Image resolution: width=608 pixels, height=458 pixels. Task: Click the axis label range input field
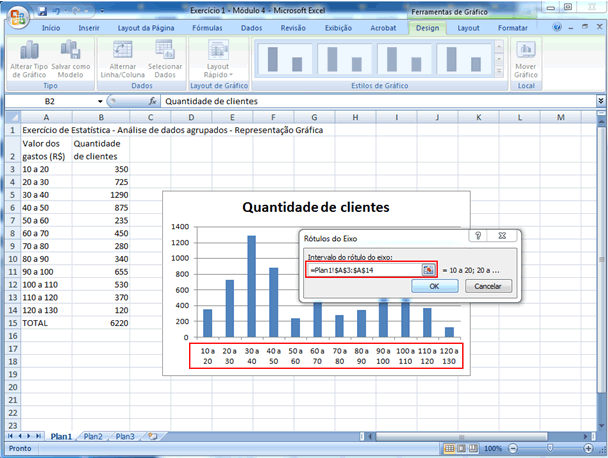363,270
